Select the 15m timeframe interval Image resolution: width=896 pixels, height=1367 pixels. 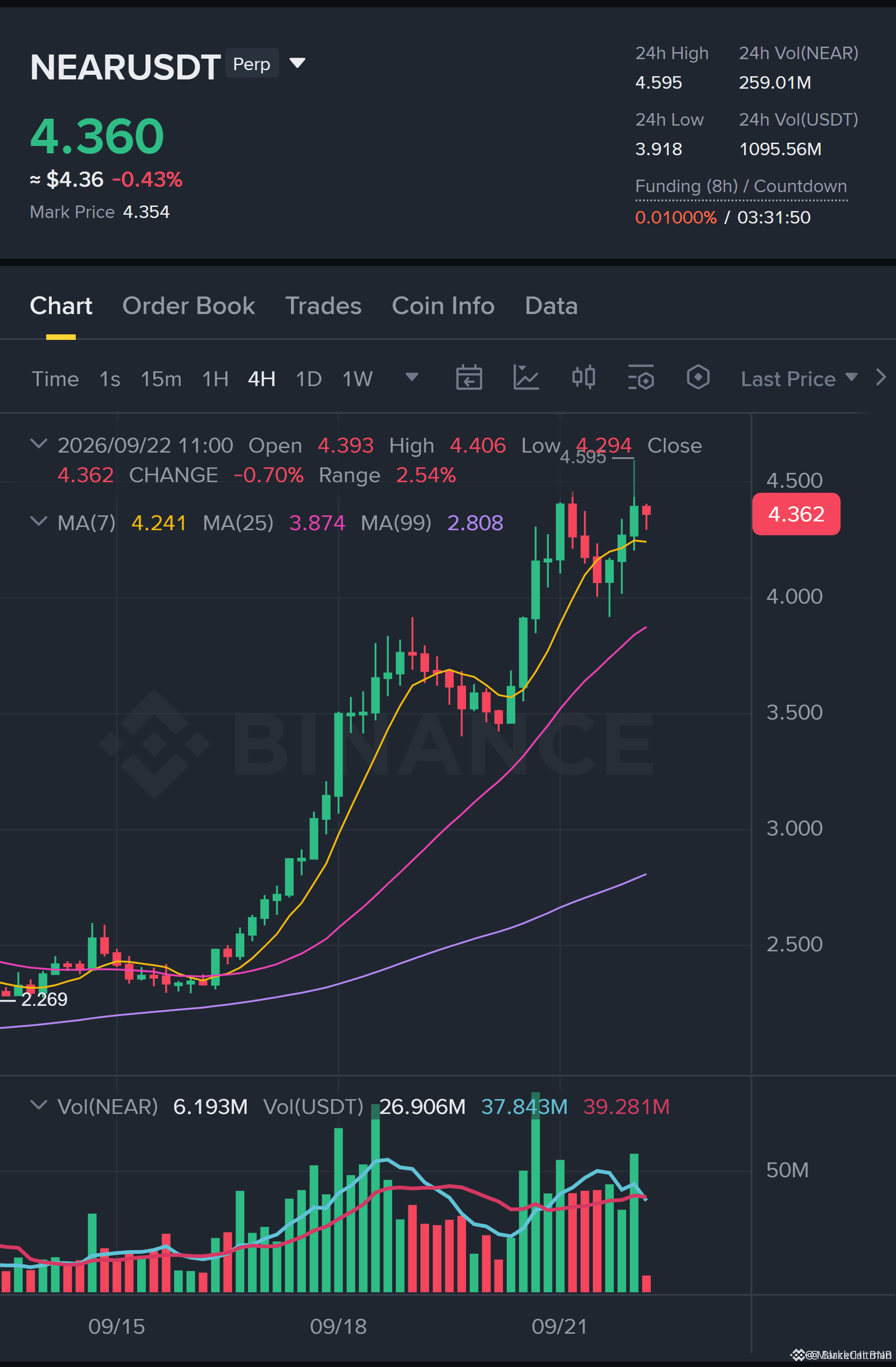(x=161, y=379)
